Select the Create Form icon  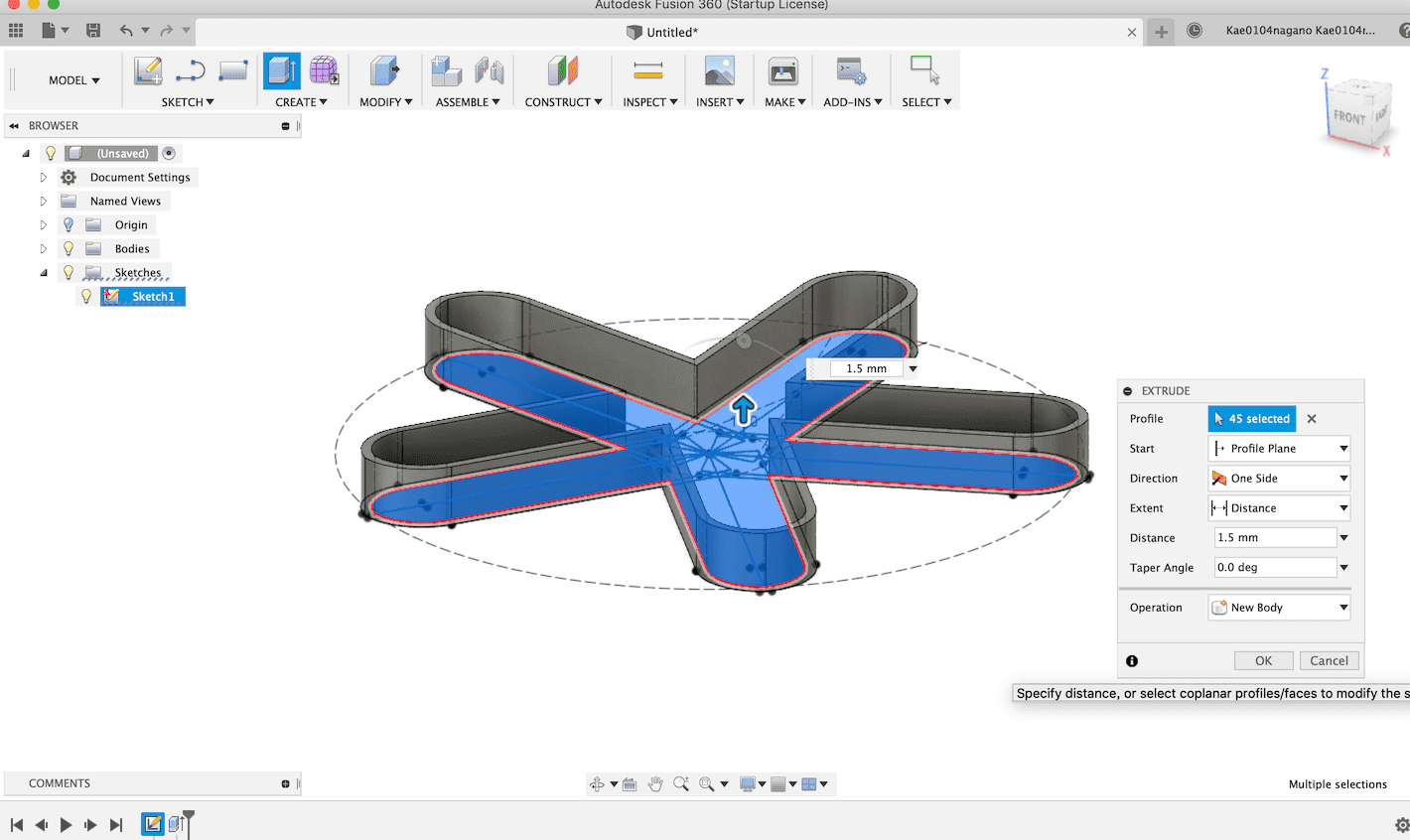click(324, 70)
